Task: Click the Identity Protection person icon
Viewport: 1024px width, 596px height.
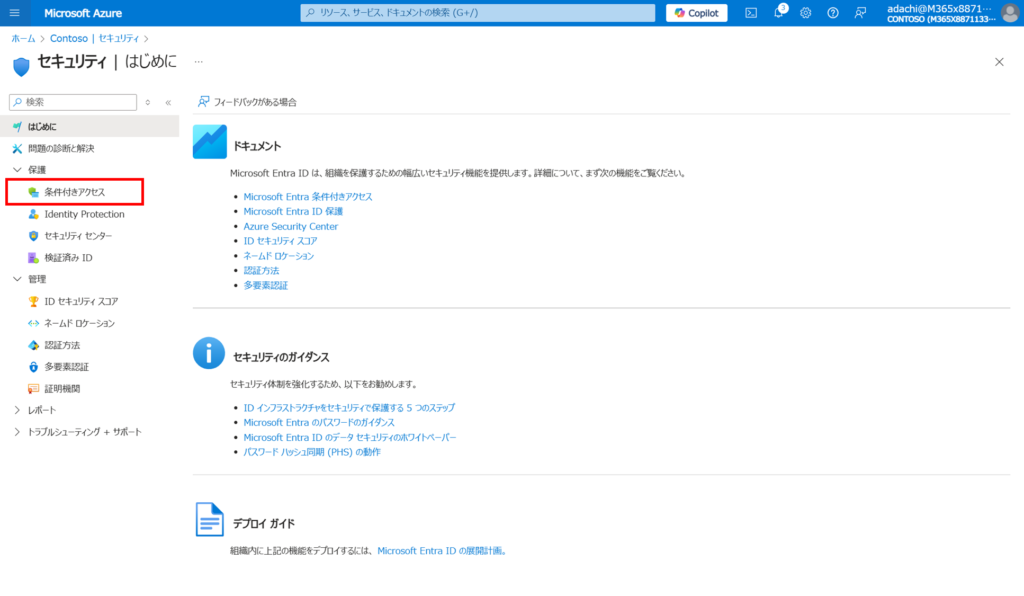Action: 33,214
